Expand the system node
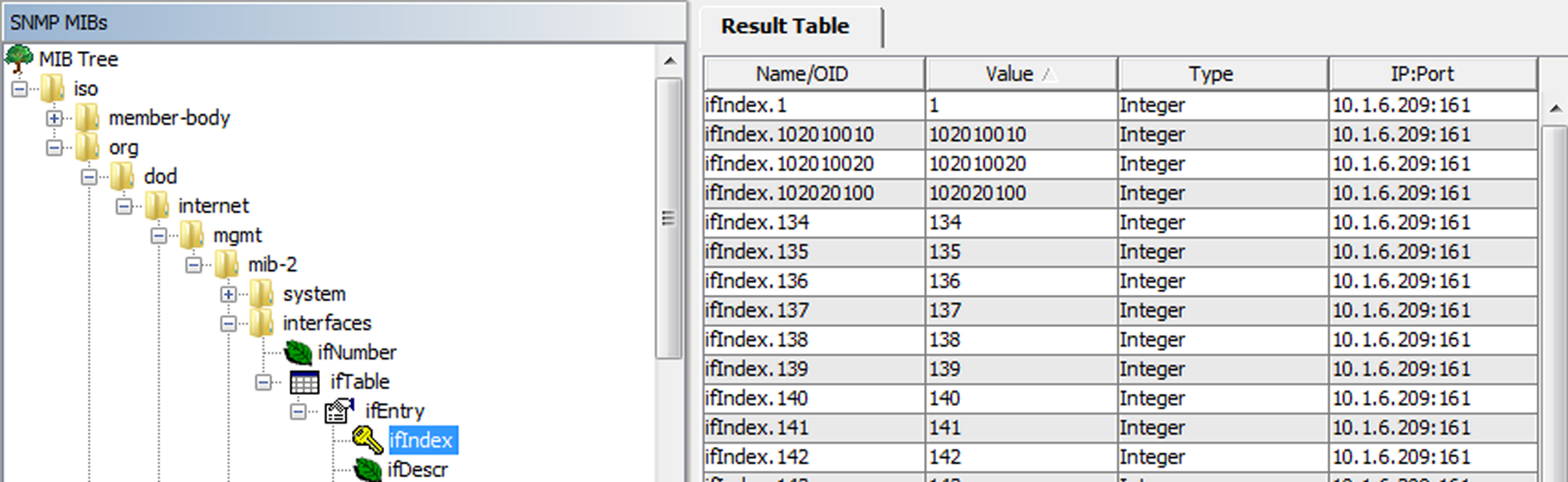The height and width of the screenshot is (482, 1568). pyautogui.click(x=228, y=294)
